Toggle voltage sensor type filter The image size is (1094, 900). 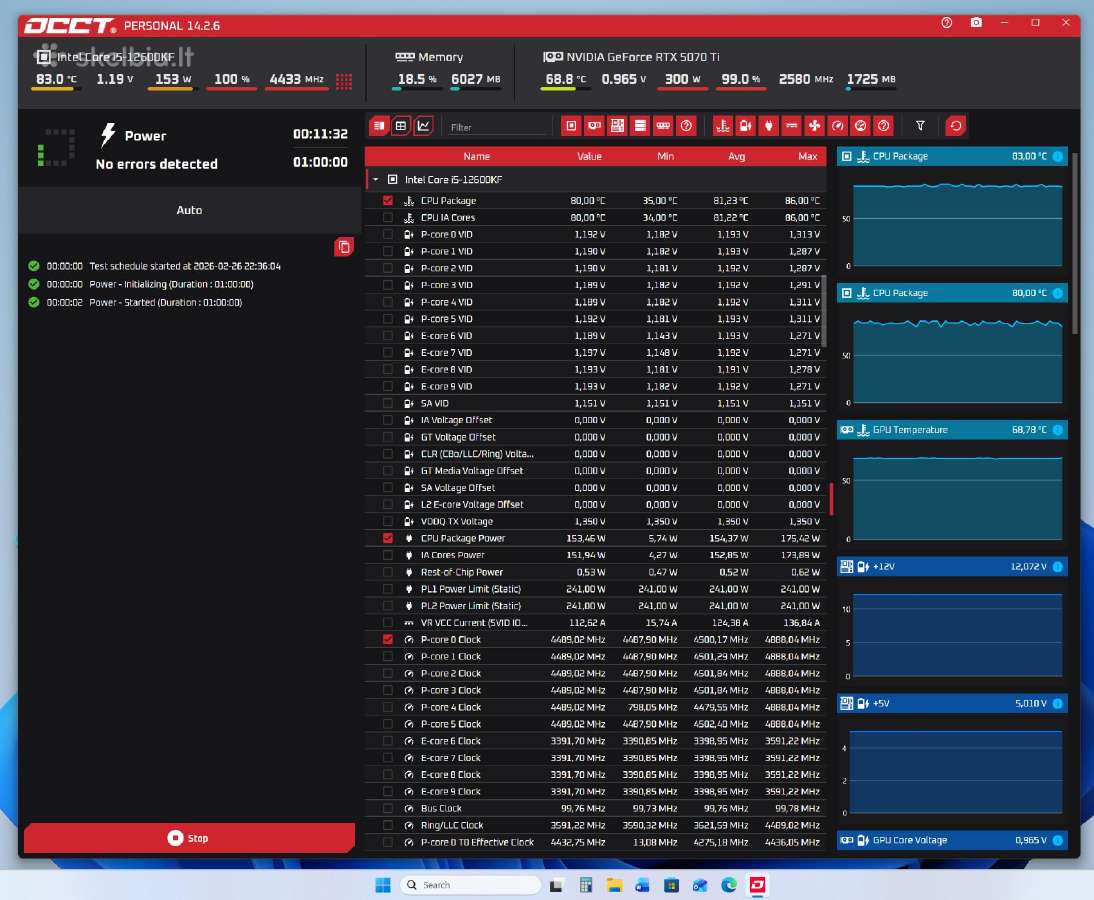coord(746,126)
